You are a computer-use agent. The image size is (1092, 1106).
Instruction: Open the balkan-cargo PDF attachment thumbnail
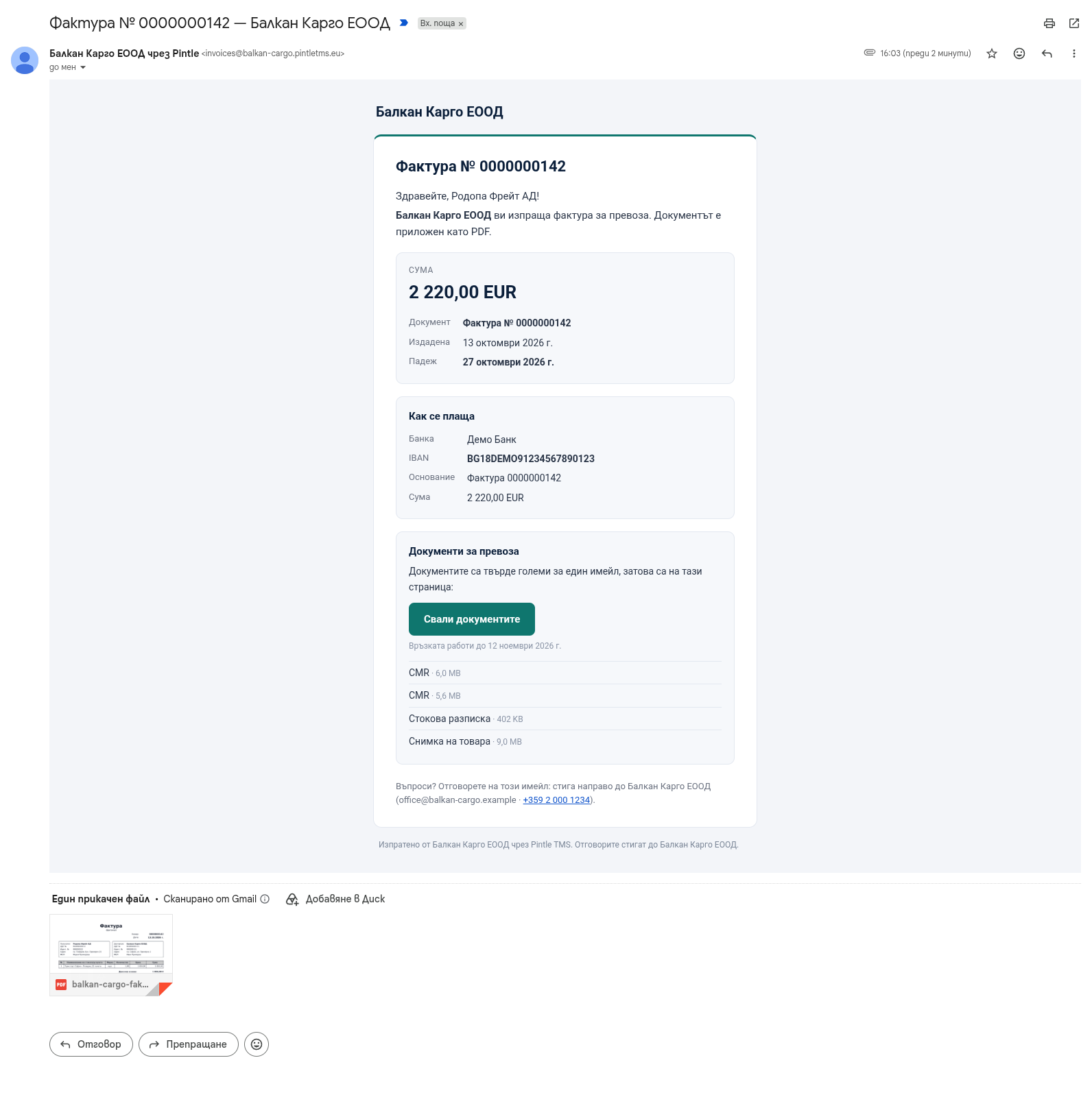point(111,954)
